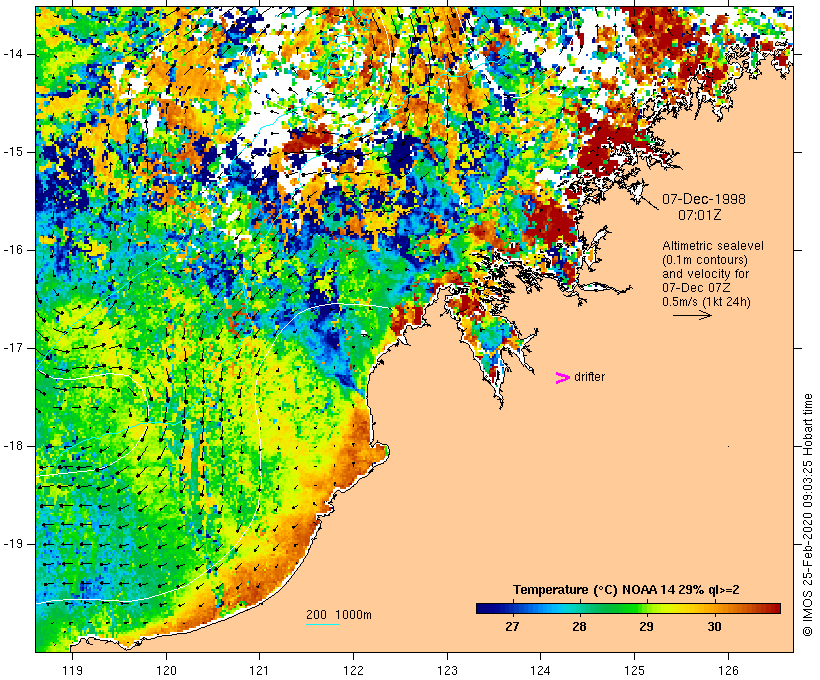Click the '(0.1m contours)' text line

(705, 260)
